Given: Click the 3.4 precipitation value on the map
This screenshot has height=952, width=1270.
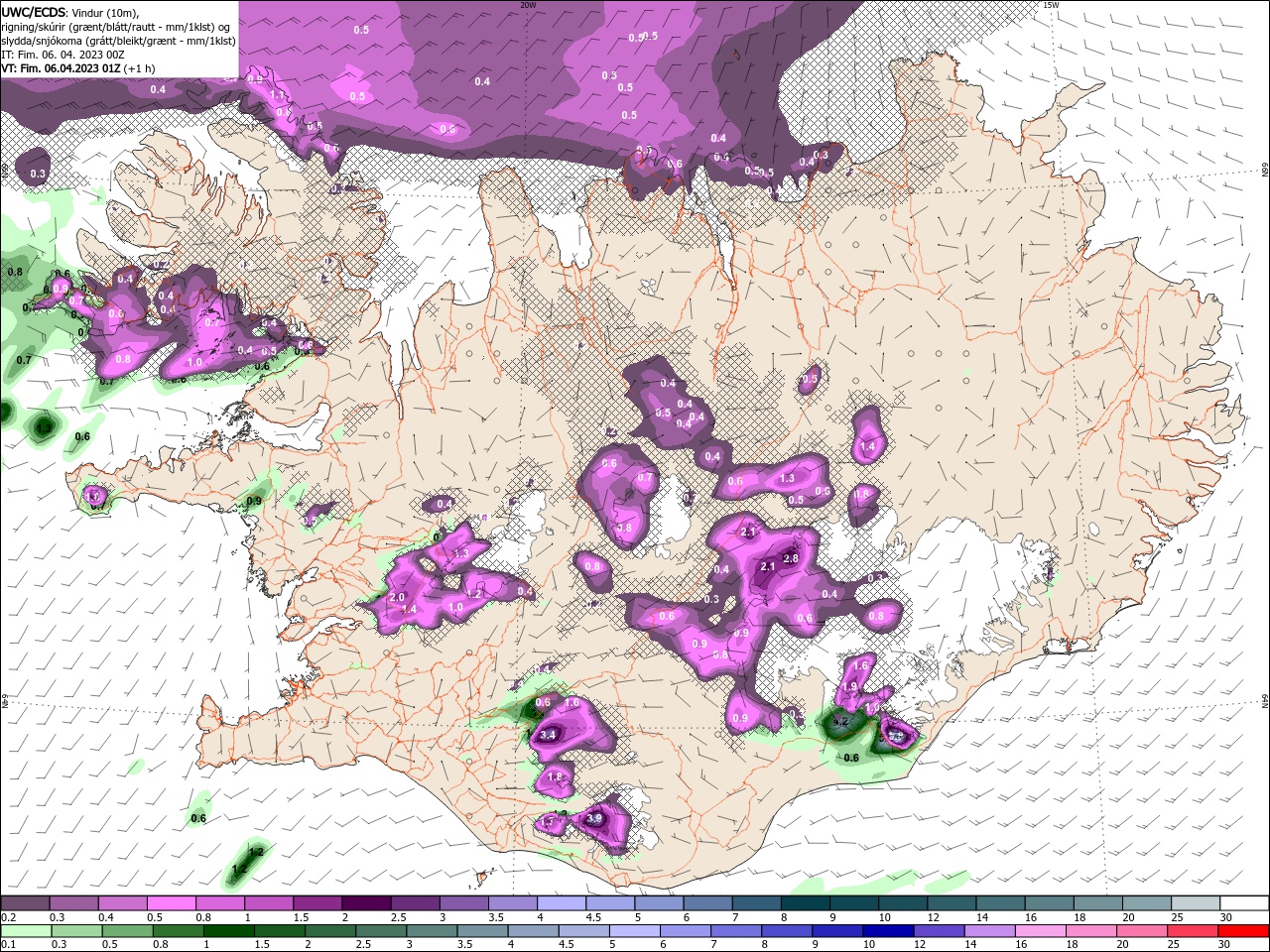Looking at the screenshot, I should tap(549, 735).
